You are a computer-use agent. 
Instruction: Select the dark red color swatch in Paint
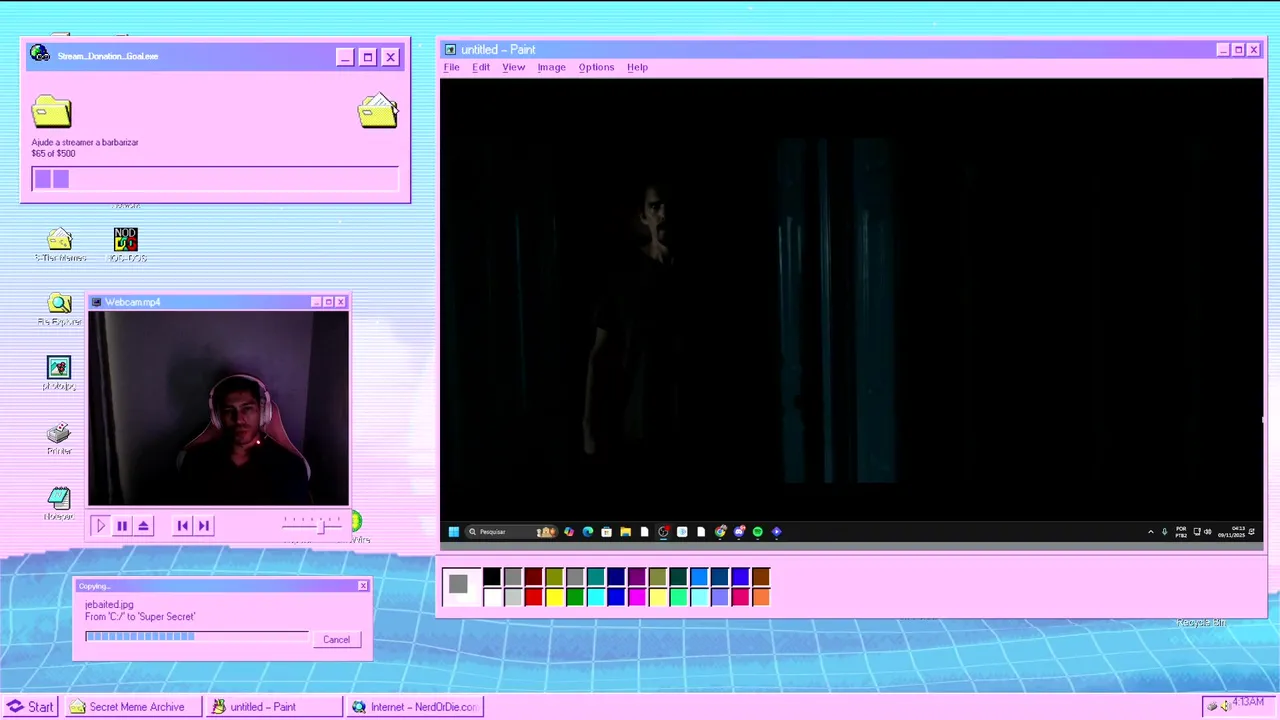tap(533, 577)
